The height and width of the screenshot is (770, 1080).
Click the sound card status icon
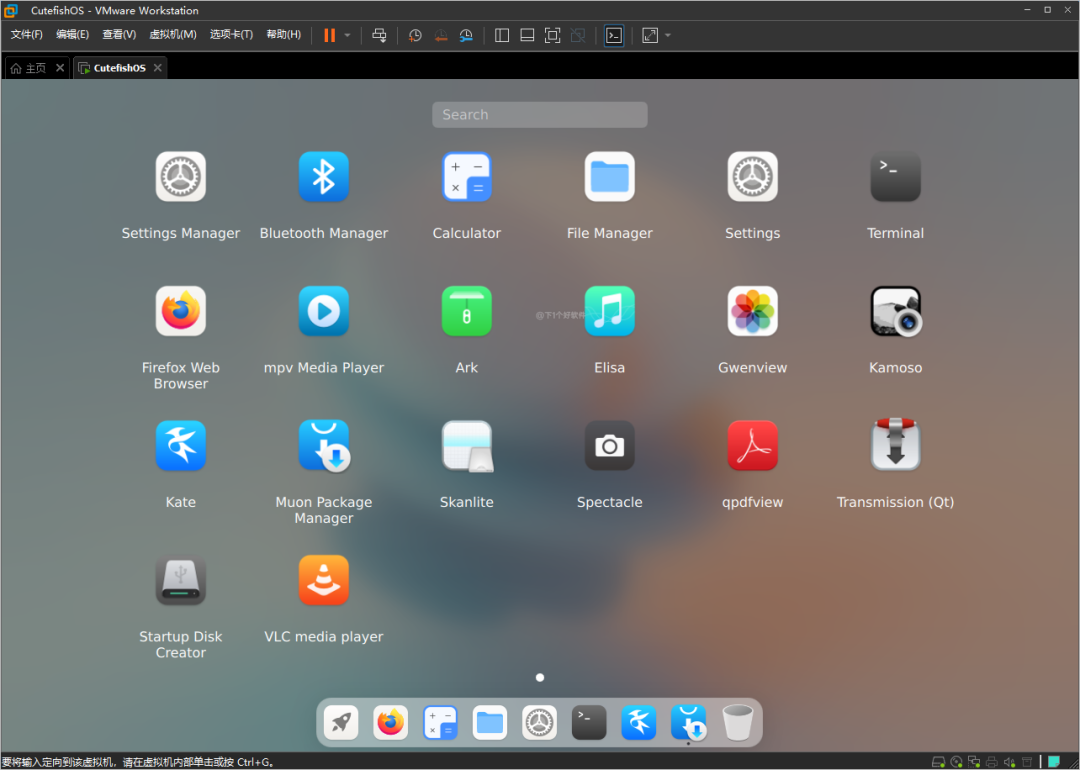click(1010, 762)
